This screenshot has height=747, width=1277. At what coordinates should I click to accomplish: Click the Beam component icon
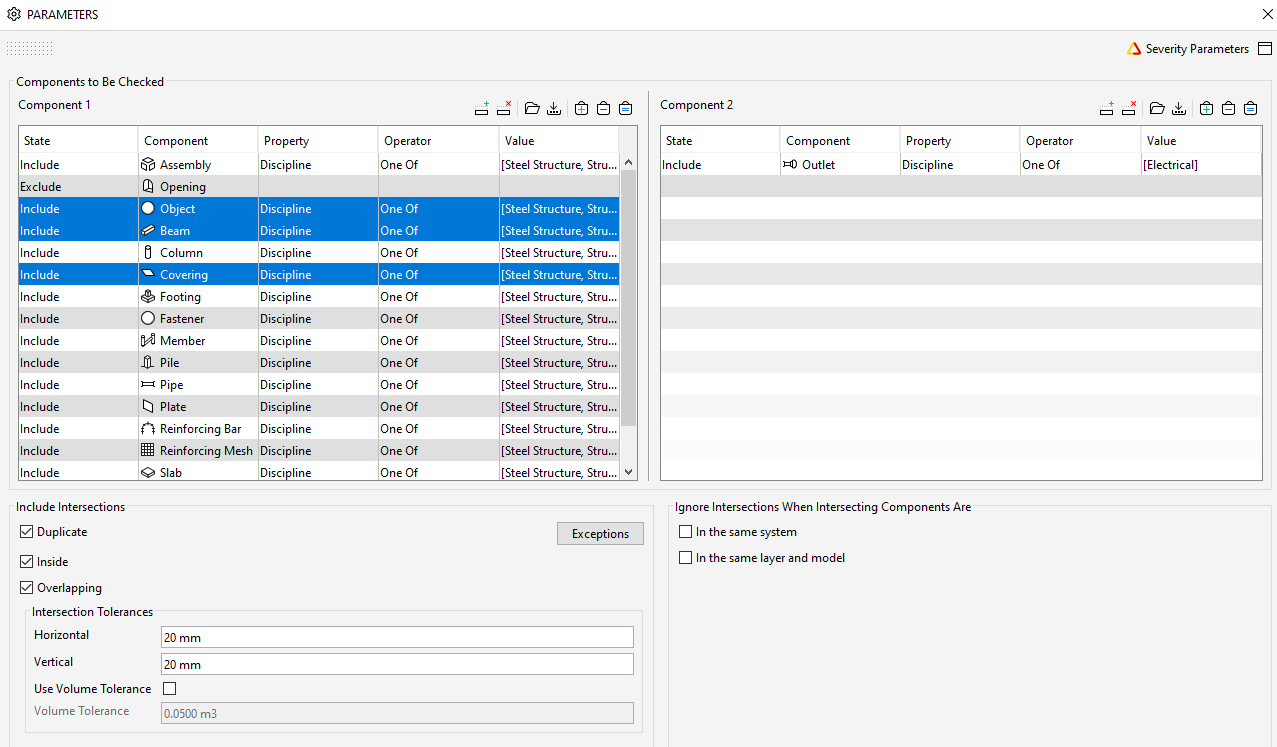pyautogui.click(x=148, y=231)
